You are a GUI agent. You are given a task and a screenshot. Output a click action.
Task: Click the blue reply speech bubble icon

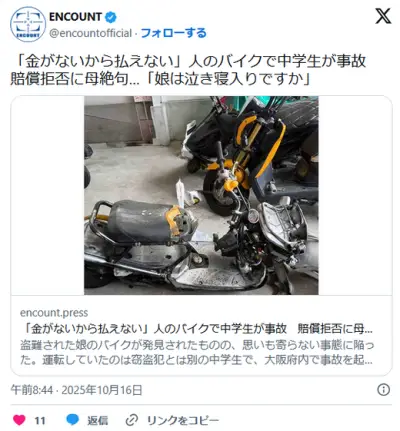point(72,420)
